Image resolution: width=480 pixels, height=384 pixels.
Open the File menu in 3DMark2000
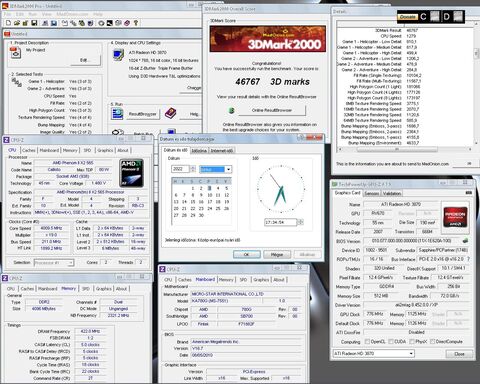[x=7, y=14]
